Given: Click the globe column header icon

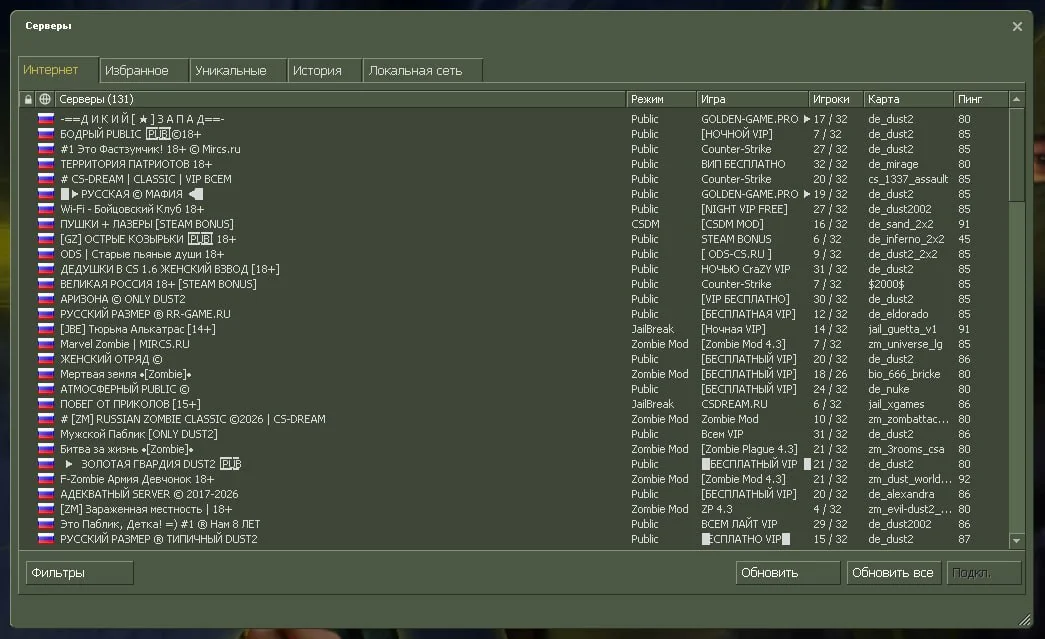Looking at the screenshot, I should (45, 99).
